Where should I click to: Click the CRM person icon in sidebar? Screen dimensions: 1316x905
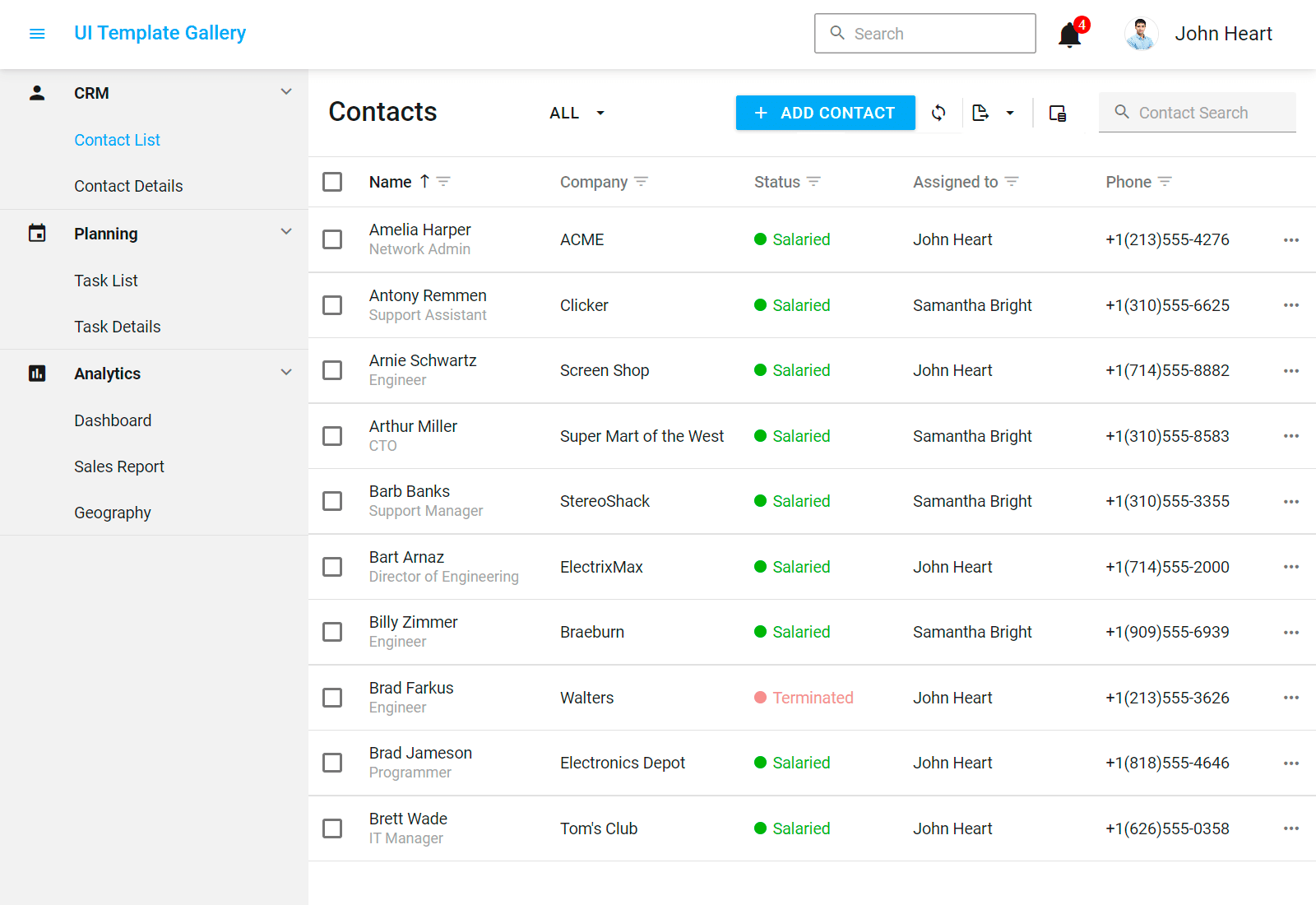tap(36, 92)
